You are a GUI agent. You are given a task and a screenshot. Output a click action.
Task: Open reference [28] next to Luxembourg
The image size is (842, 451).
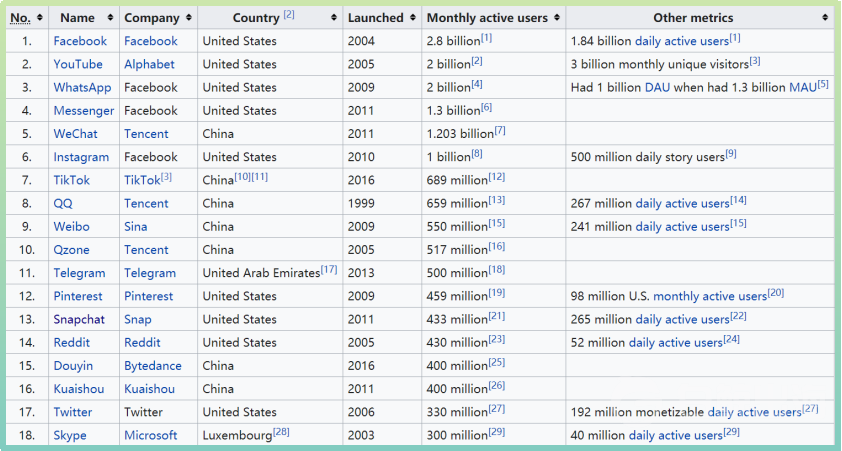(x=285, y=432)
